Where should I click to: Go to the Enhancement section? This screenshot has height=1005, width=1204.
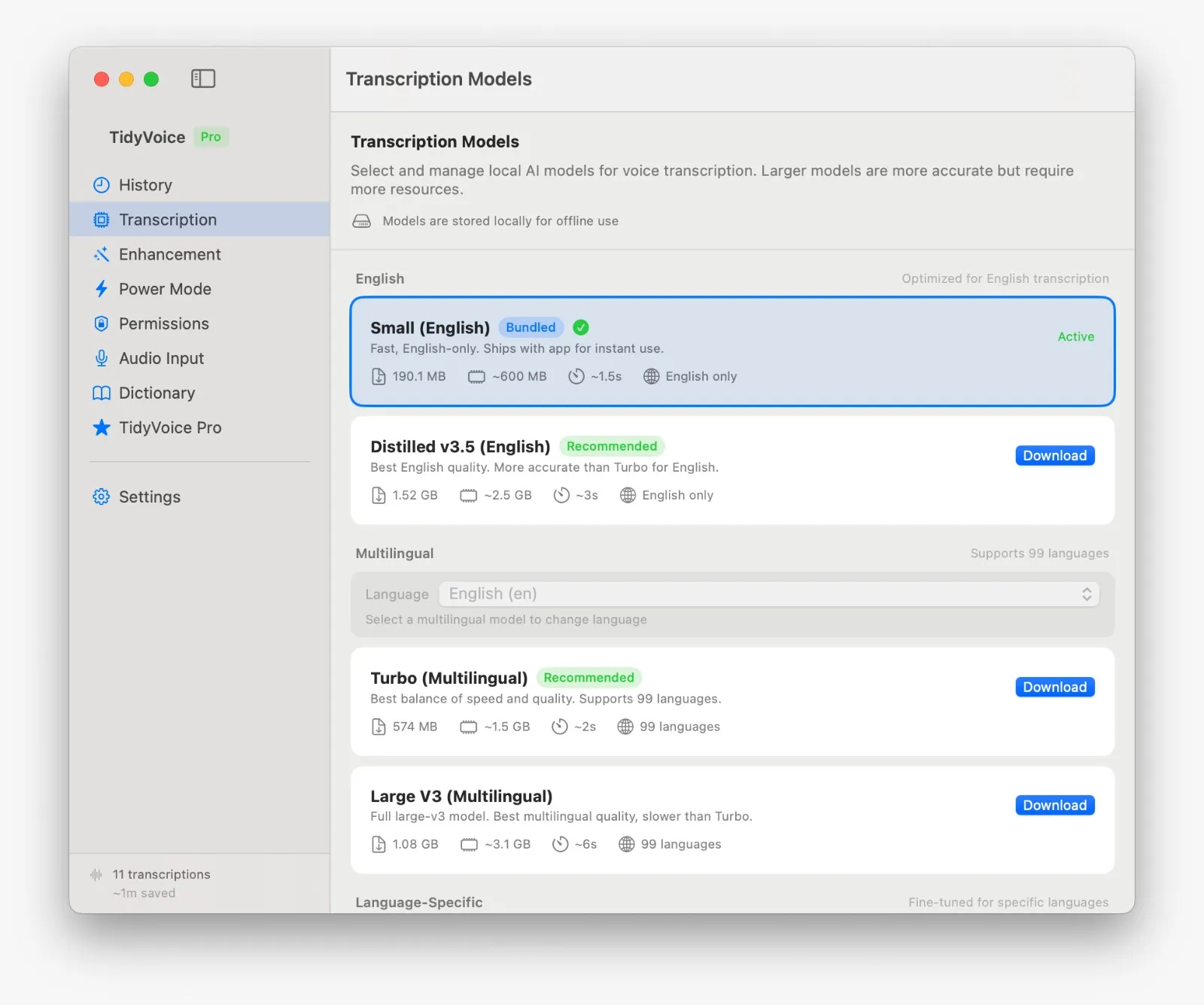point(199,254)
